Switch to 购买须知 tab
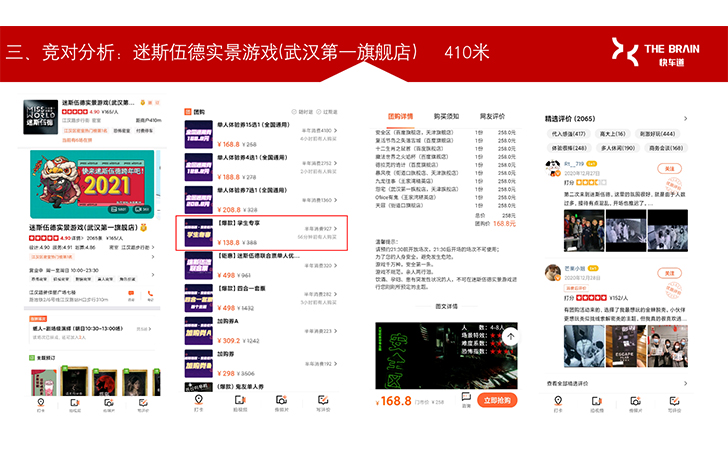The height and width of the screenshot is (456, 728). (x=446, y=116)
